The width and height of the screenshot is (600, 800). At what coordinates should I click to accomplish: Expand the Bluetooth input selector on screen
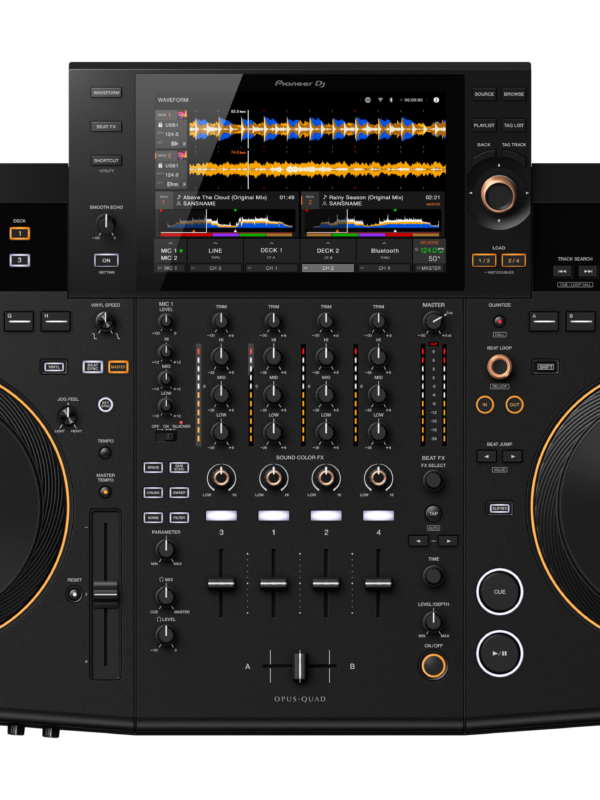click(x=385, y=252)
